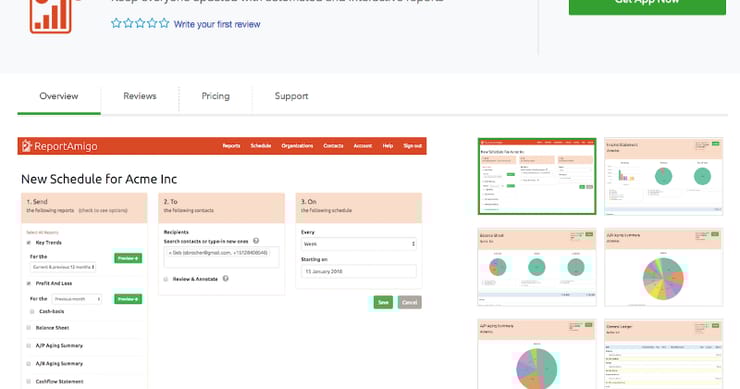The width and height of the screenshot is (740, 389).
Task: Click the New Schedule for Acme Inc heading
Action: 99,179
